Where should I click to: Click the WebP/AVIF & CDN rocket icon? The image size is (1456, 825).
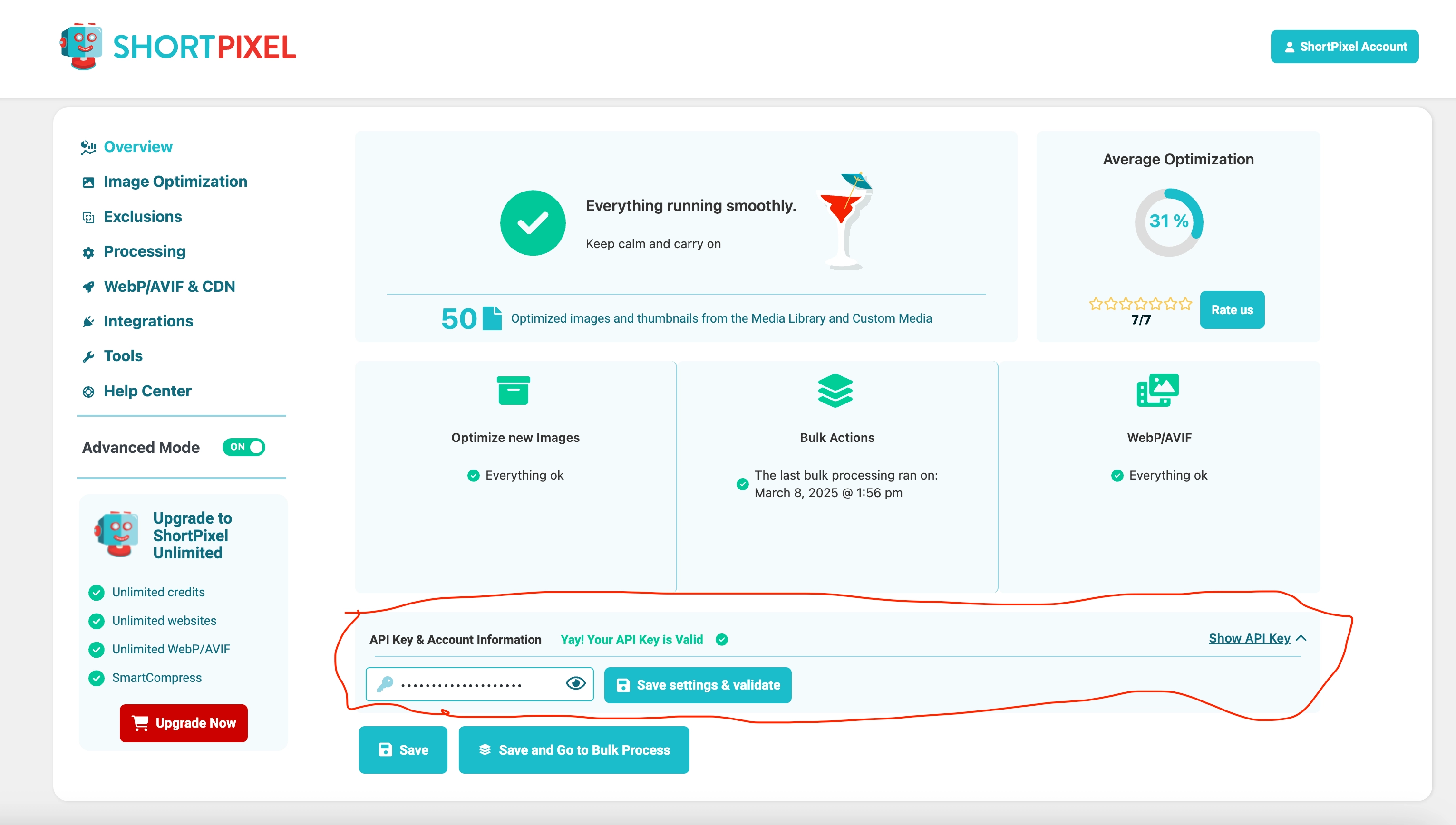(88, 287)
